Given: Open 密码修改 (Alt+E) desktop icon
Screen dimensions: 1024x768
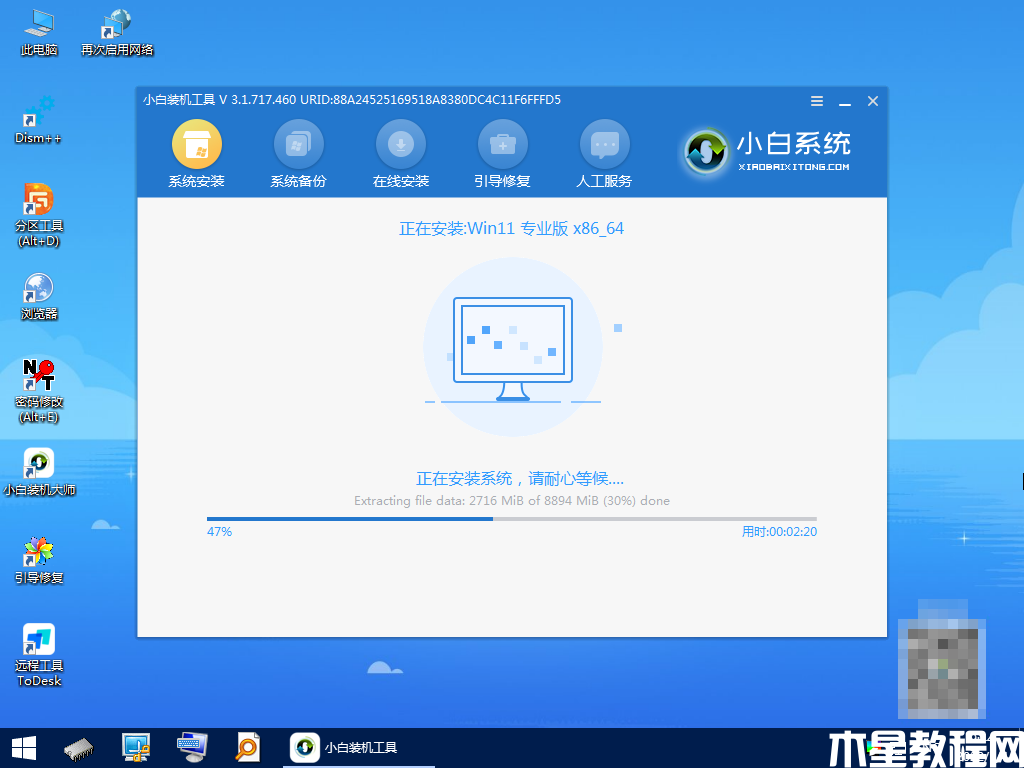Looking at the screenshot, I should point(39,391).
